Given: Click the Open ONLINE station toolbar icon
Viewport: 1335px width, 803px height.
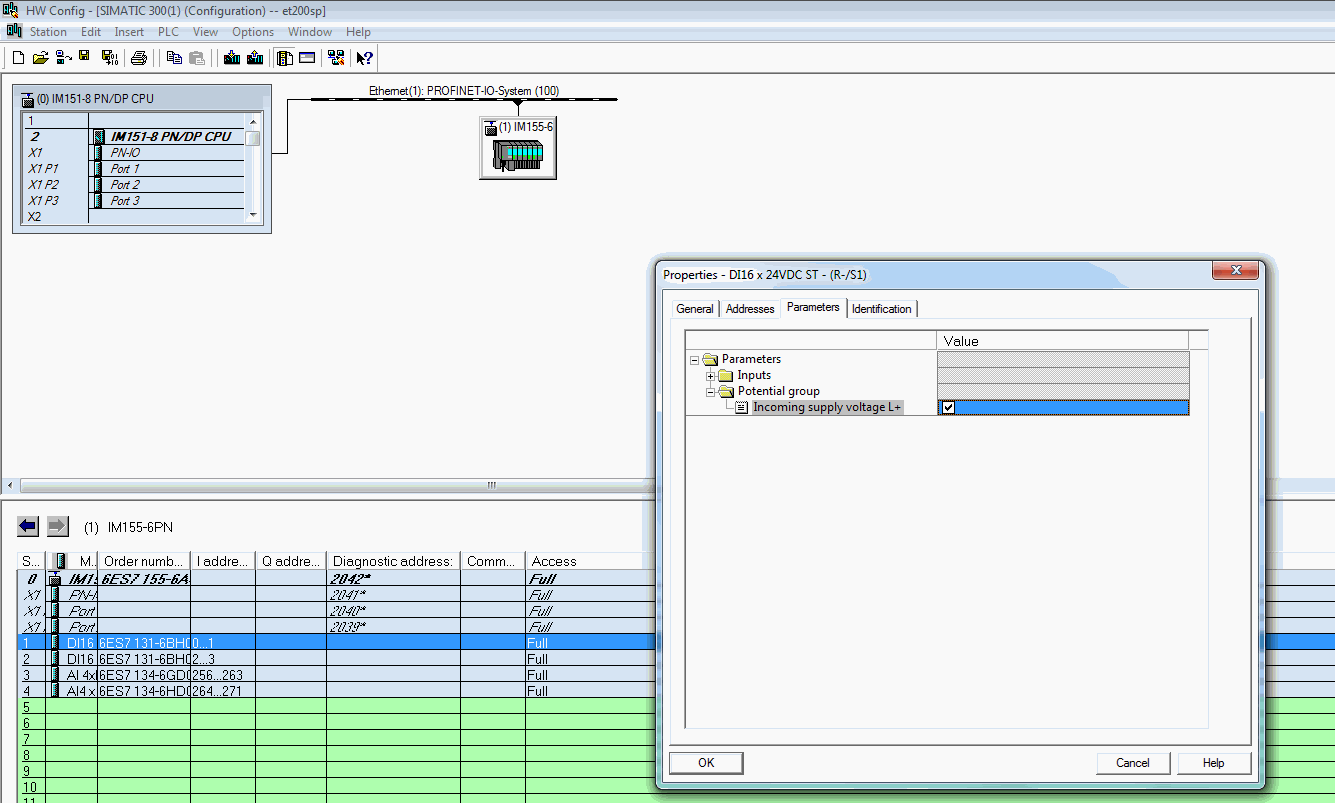Looking at the screenshot, I should click(x=63, y=58).
